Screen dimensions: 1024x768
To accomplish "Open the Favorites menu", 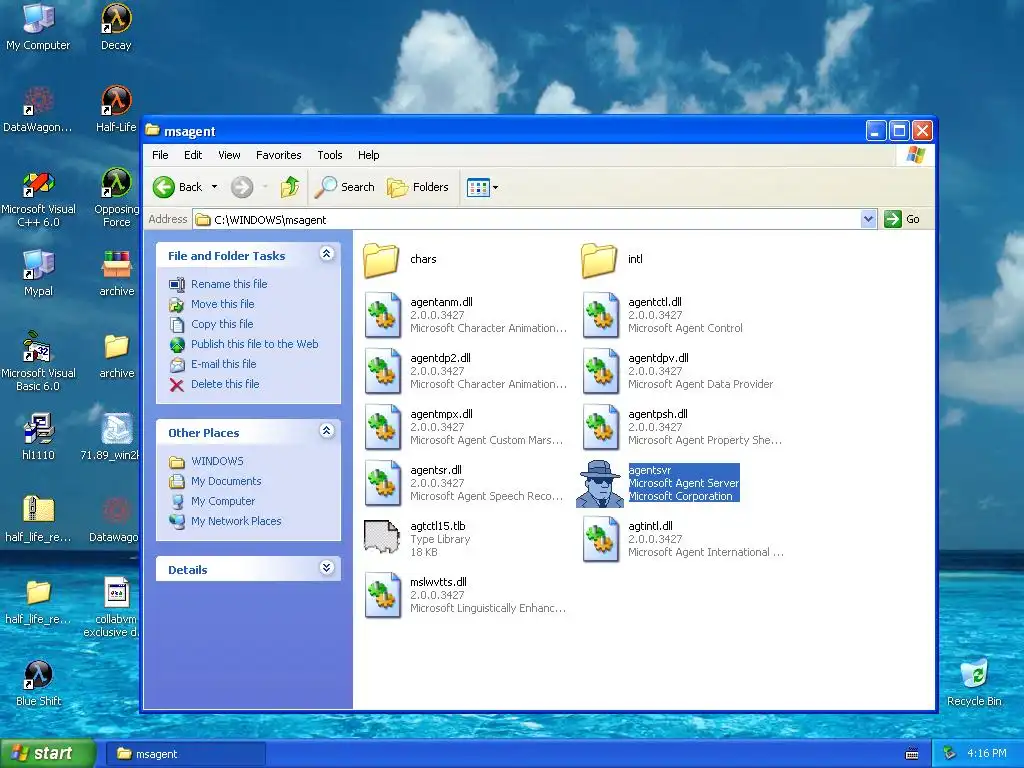I will pos(279,155).
